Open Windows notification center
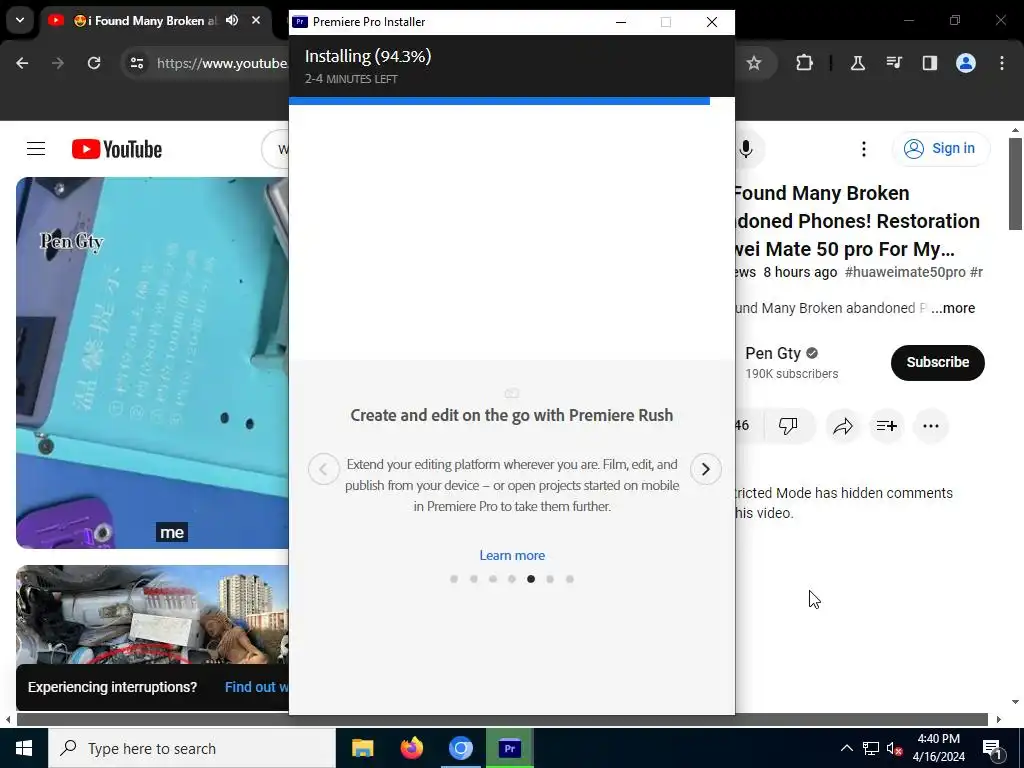This screenshot has width=1024, height=768. click(x=992, y=749)
